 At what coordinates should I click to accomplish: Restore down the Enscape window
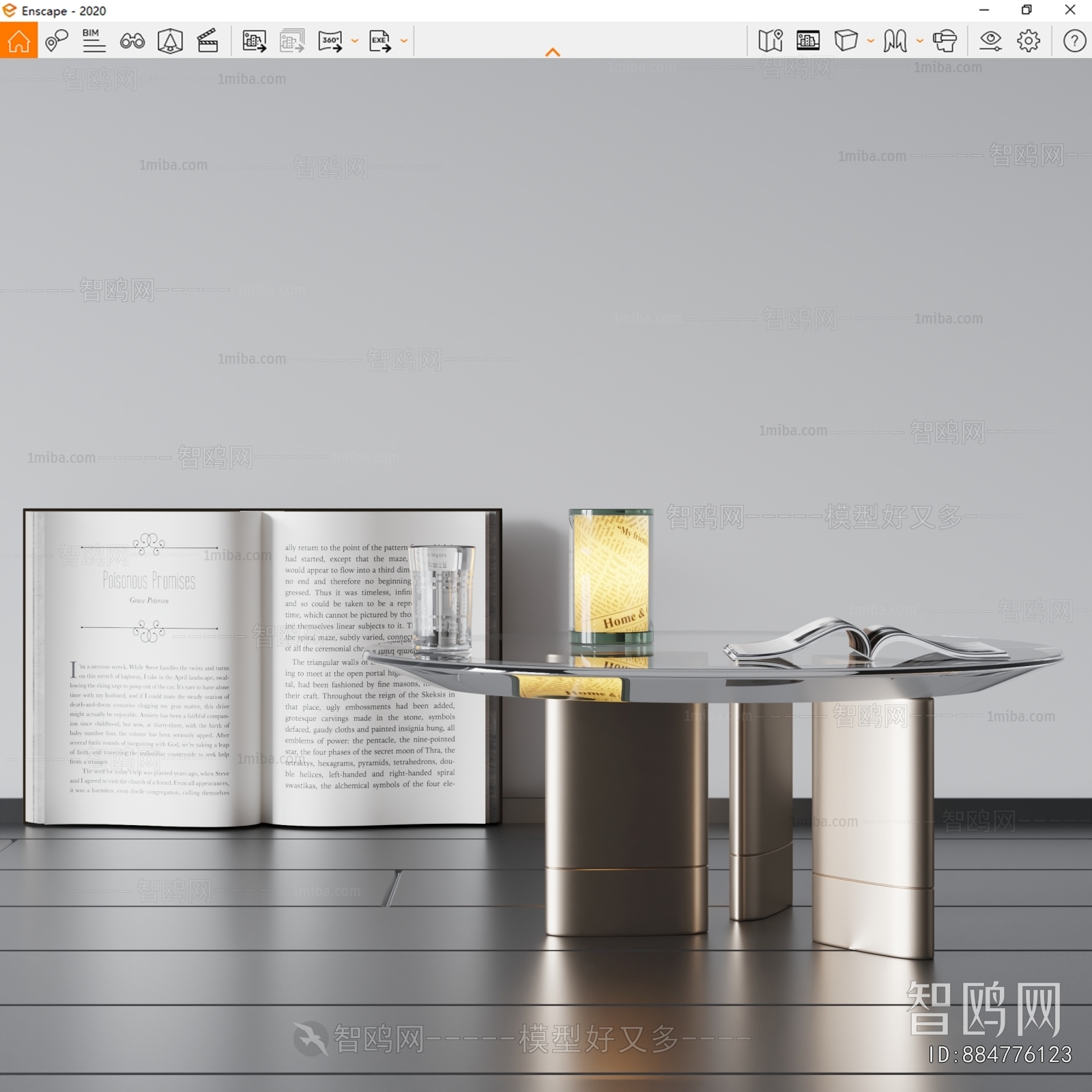click(1026, 10)
